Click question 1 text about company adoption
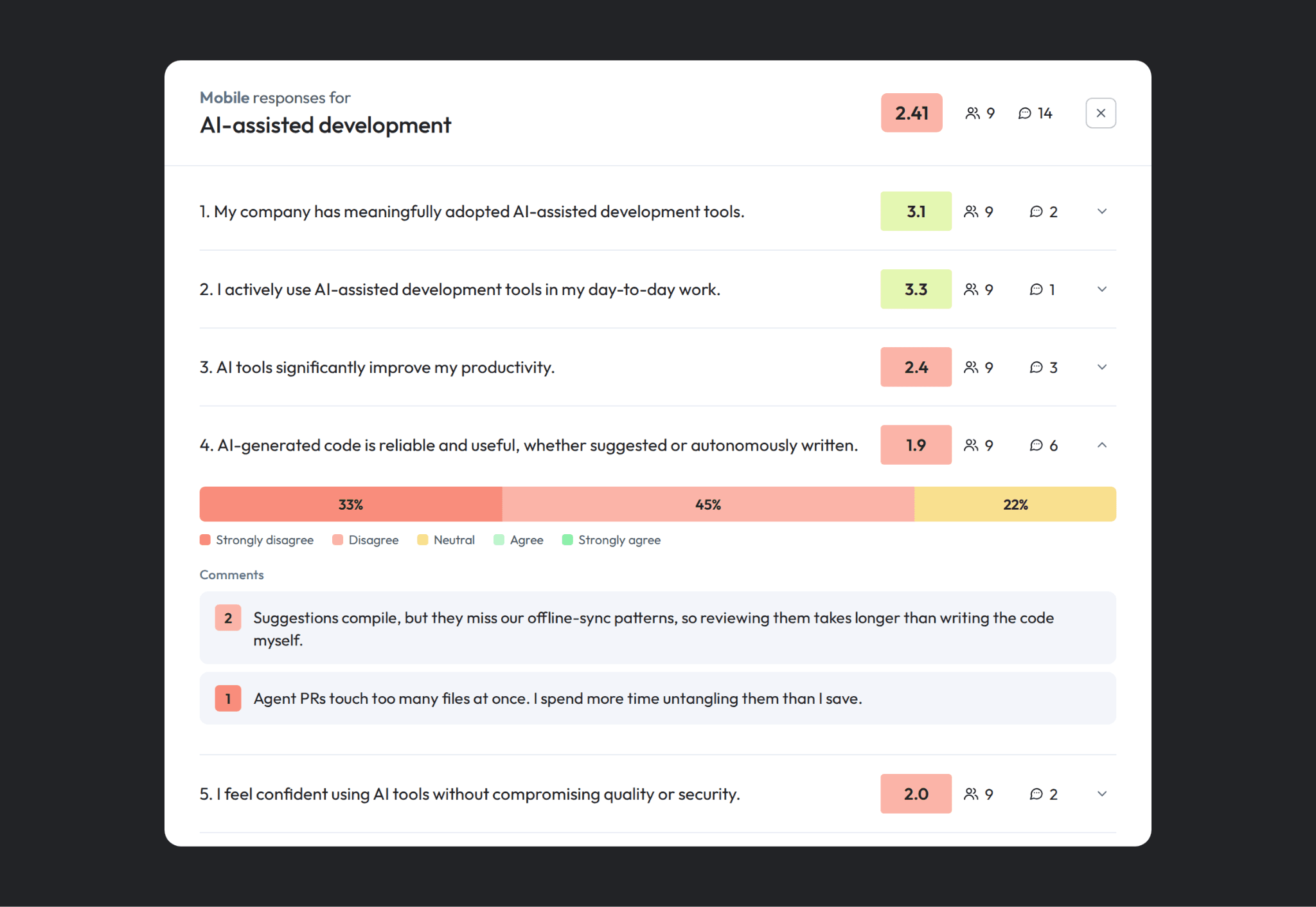1316x907 pixels. pos(472,211)
